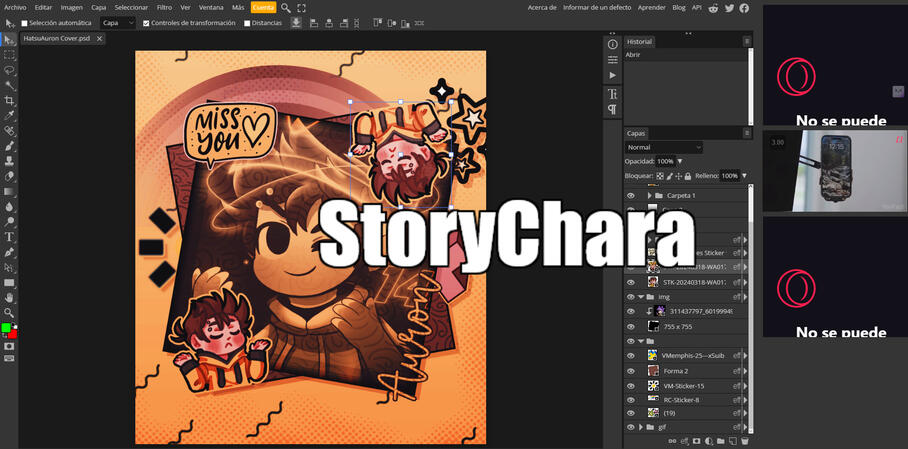Screen dimensions: 908x449
Task: Toggle fullscreen mode icon
Action: coord(301,7)
